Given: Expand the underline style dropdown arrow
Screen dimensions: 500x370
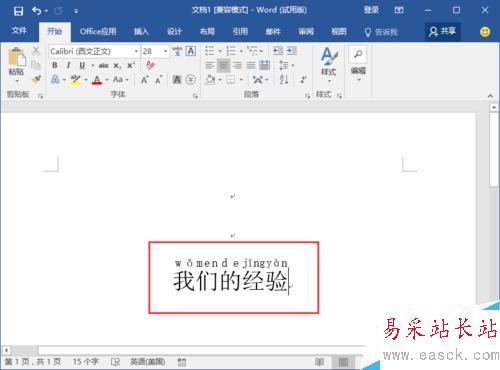Looking at the screenshot, I should point(93,65).
